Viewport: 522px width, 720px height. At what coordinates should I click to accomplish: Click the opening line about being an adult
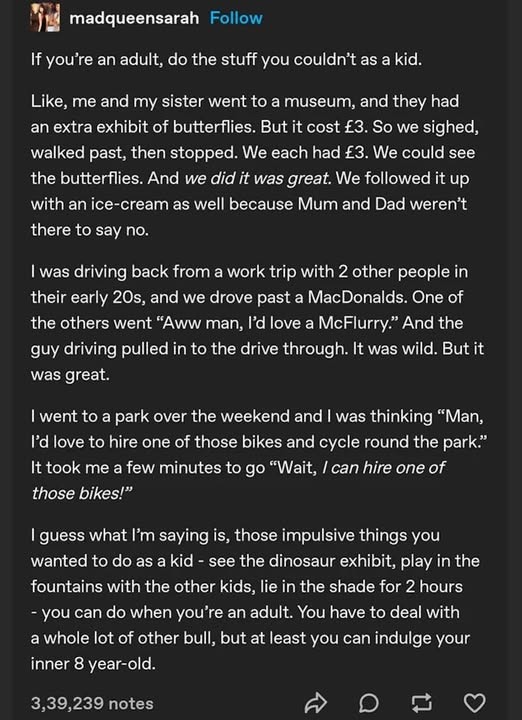[226, 60]
